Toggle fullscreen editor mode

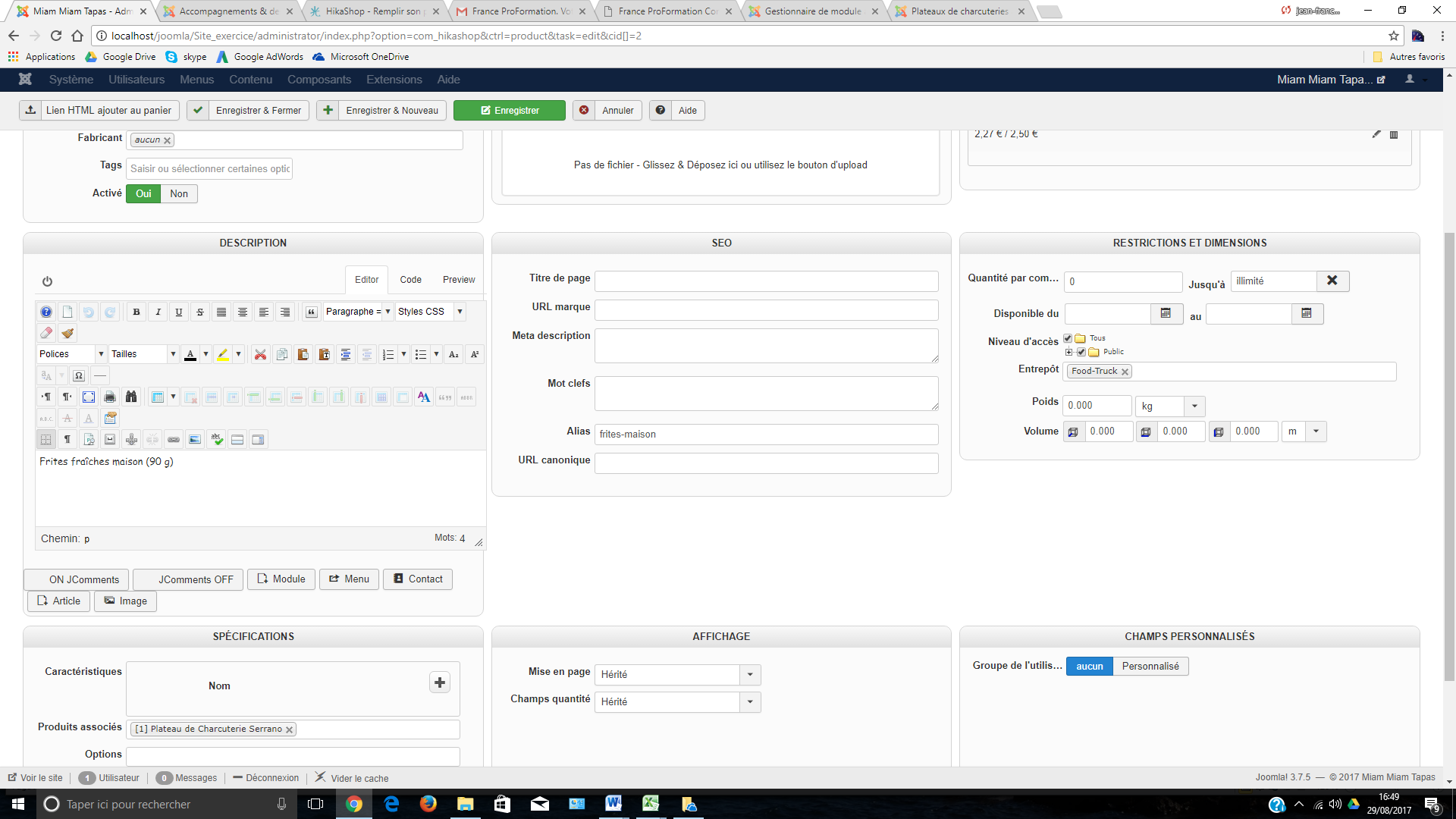[89, 397]
